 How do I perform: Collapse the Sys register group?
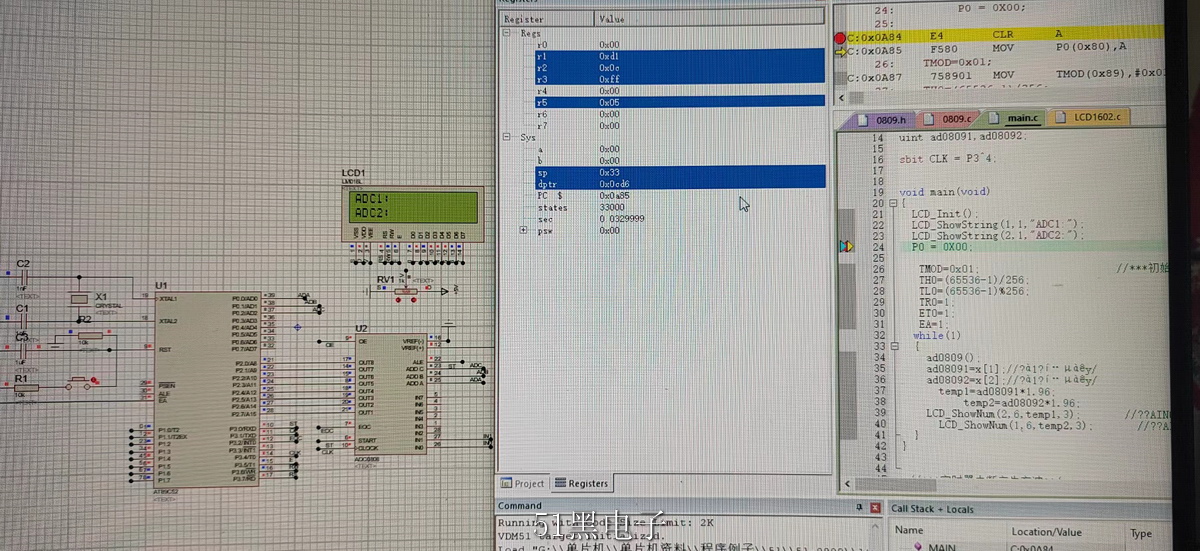(508, 137)
